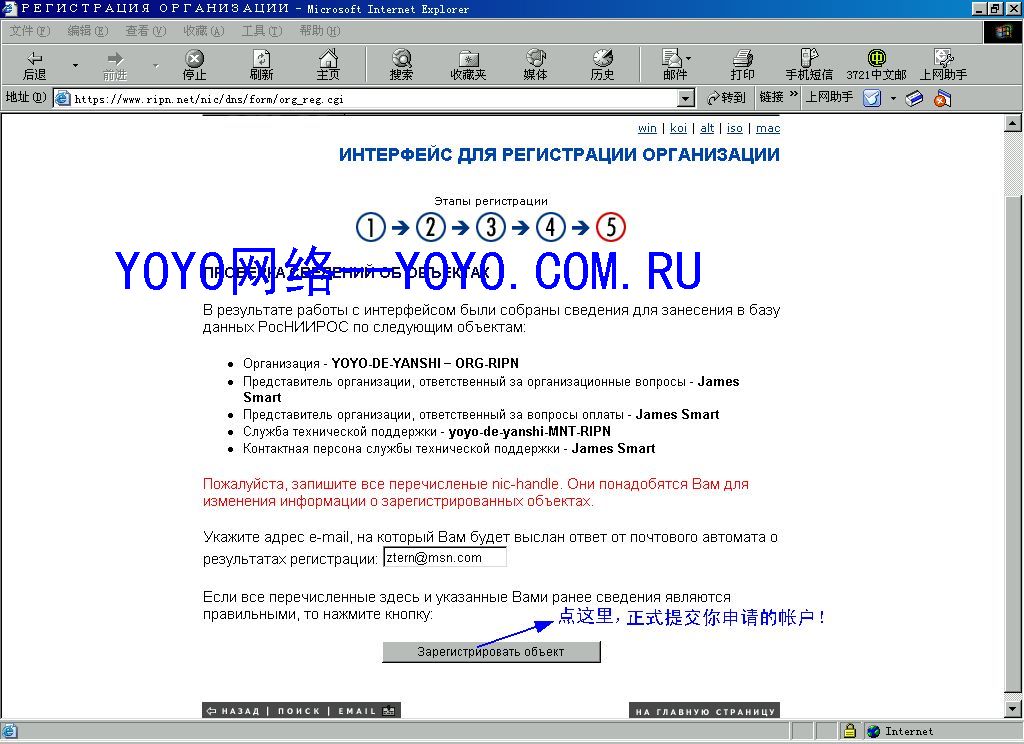This screenshot has width=1024, height=744.
Task: Open the Media (媒体) toolbar icon
Action: tap(535, 65)
